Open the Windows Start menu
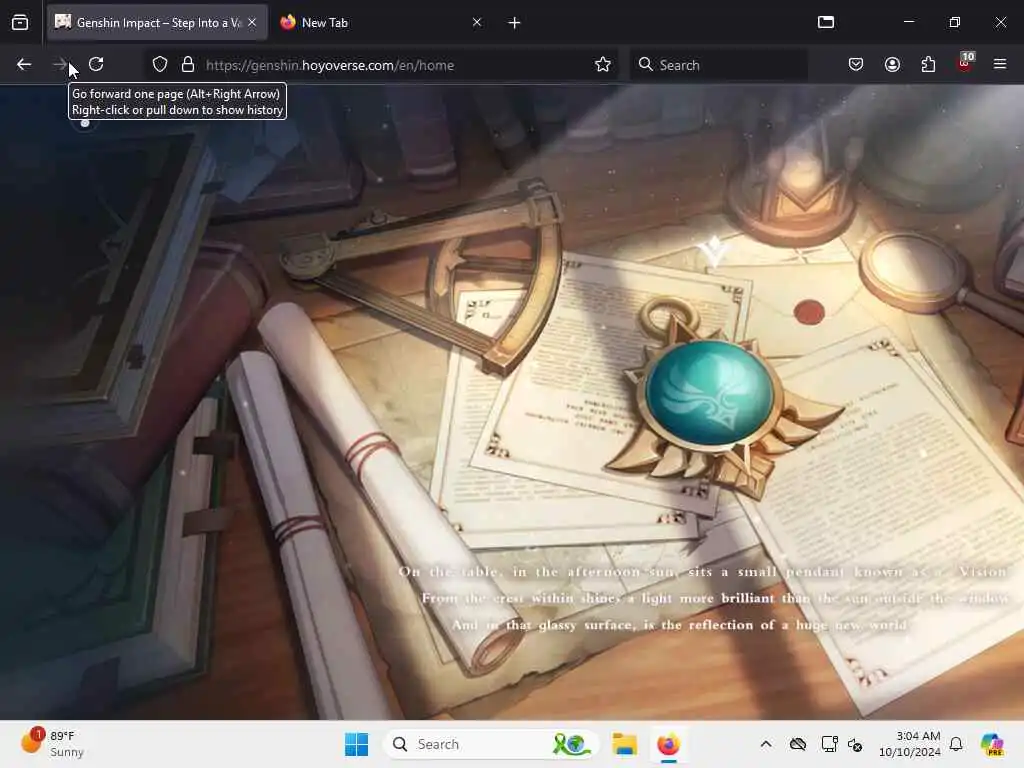 [x=357, y=744]
